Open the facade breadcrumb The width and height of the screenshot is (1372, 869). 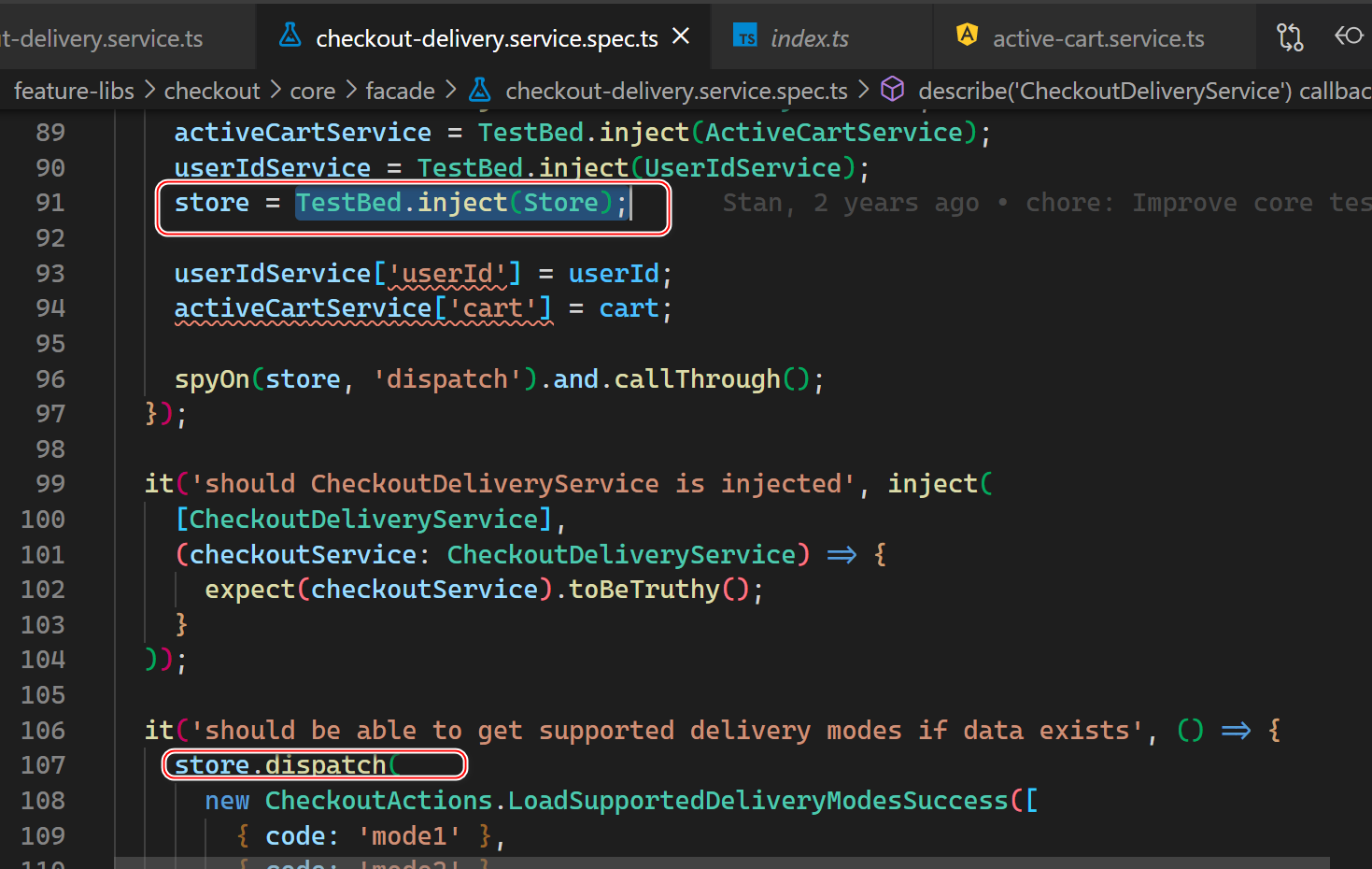[401, 91]
